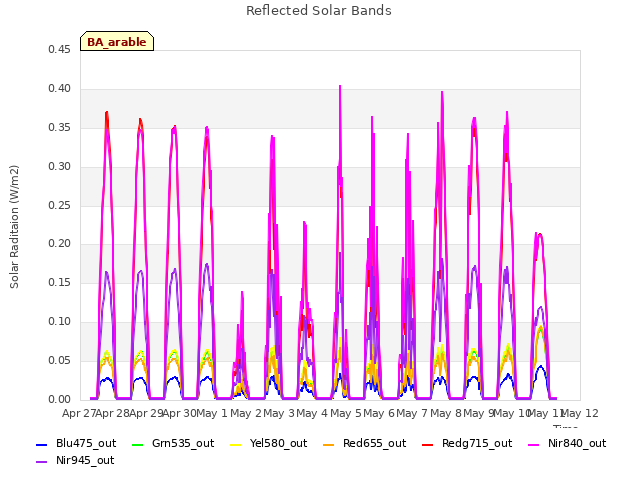This screenshot has width=640, height=480.
Task: Click the 0.15 y-axis tick label
Action: coord(59,282)
